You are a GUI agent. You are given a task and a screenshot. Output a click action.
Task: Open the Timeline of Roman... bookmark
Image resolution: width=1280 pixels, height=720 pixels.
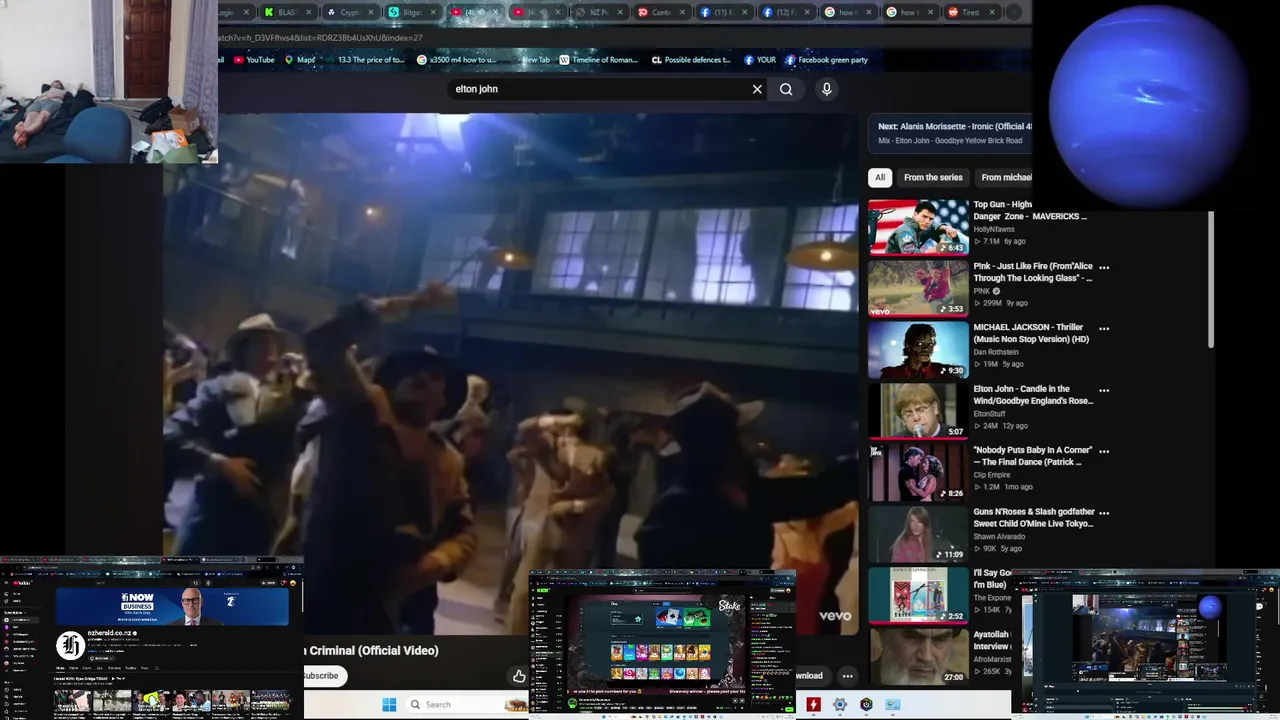click(598, 60)
